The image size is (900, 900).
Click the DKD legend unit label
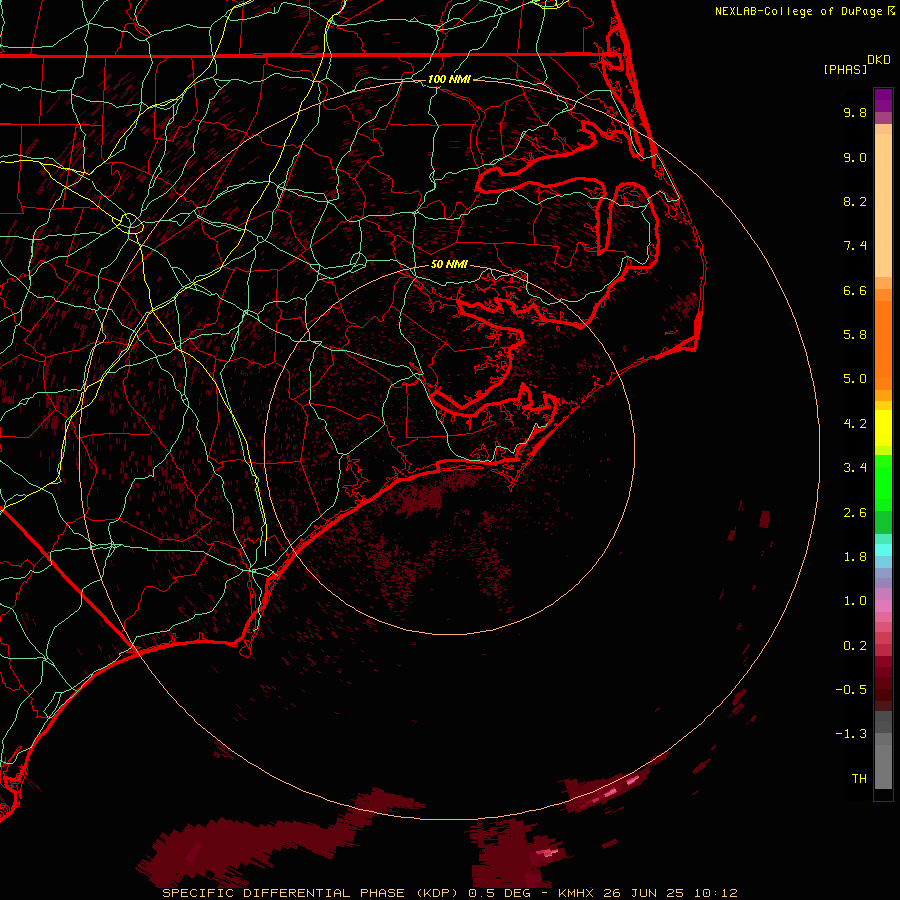point(879,59)
